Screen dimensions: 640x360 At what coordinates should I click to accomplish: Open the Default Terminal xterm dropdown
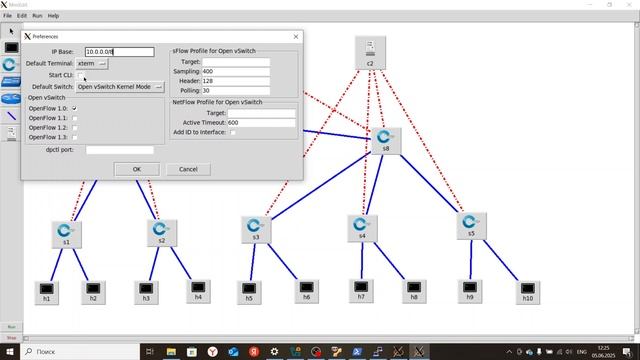pos(92,64)
